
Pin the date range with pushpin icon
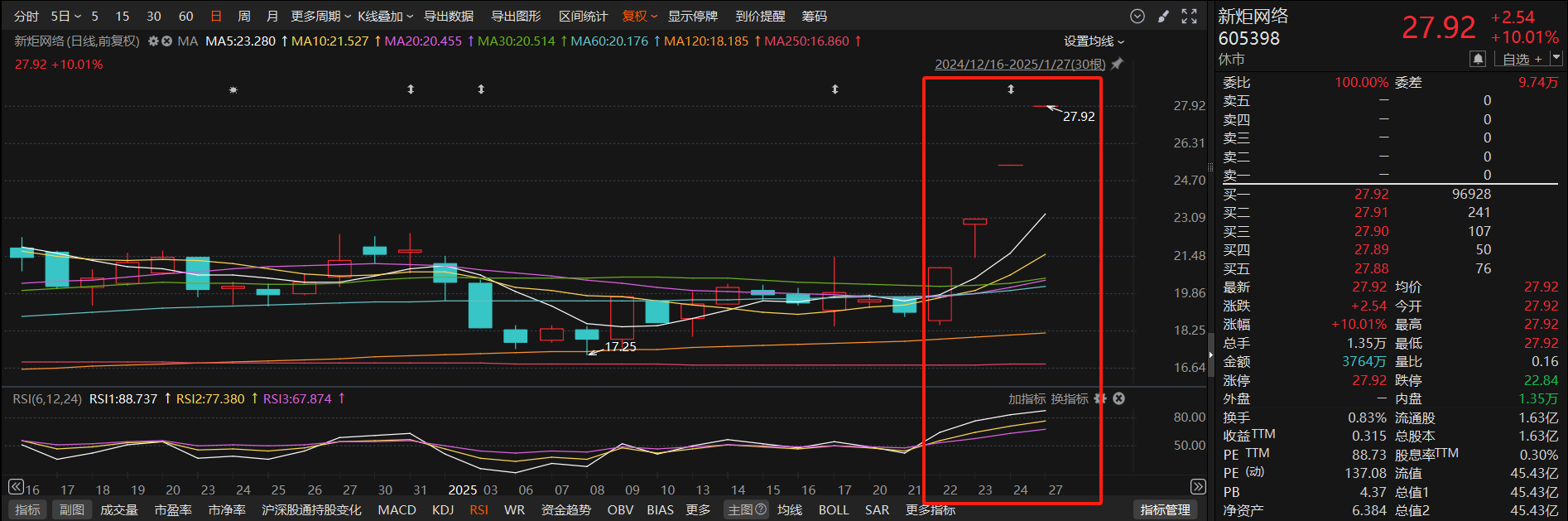(x=1117, y=64)
